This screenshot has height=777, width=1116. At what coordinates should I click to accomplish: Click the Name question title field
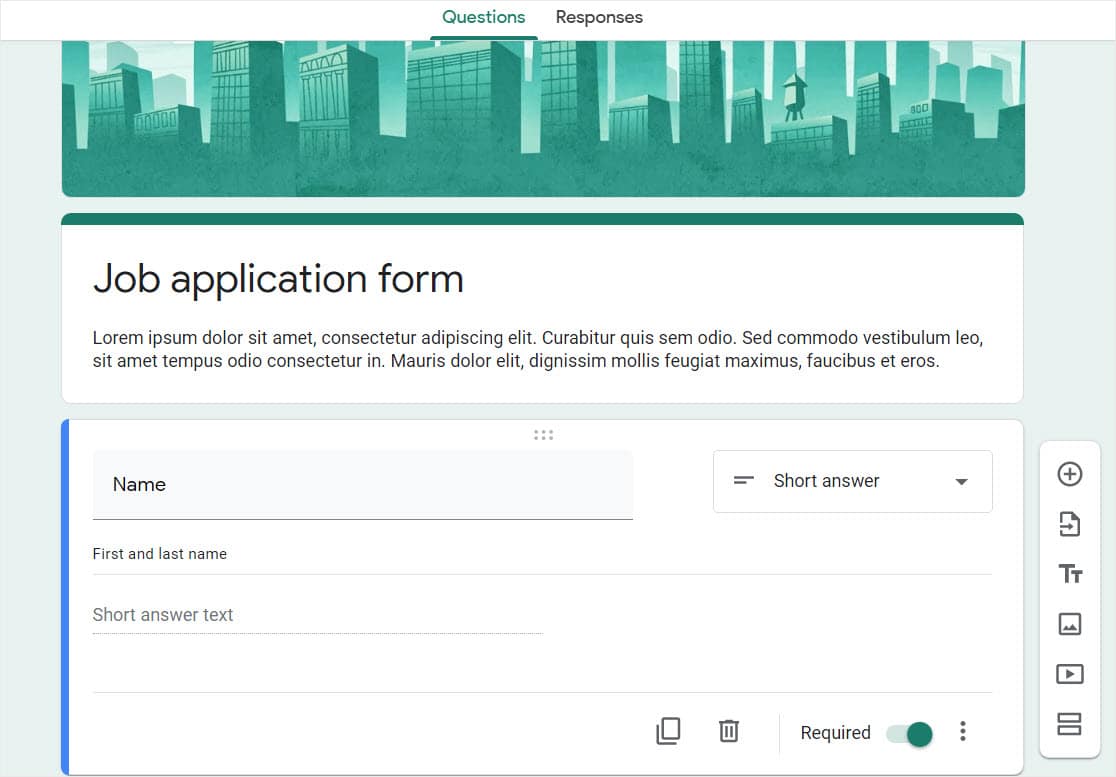point(362,485)
